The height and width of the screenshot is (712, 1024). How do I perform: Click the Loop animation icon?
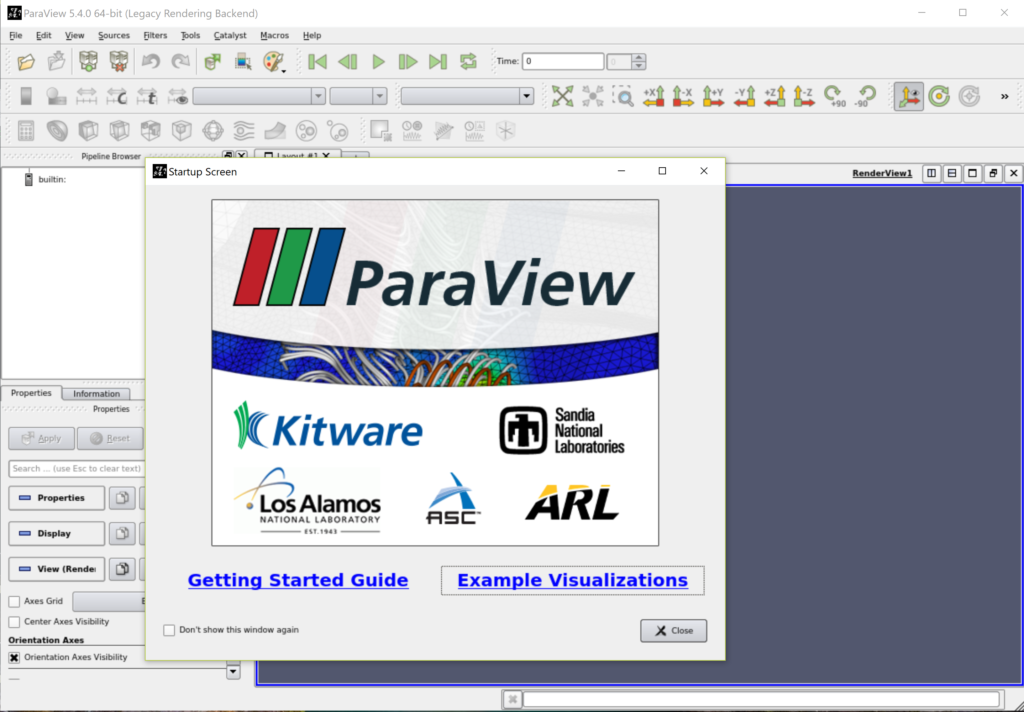(468, 62)
